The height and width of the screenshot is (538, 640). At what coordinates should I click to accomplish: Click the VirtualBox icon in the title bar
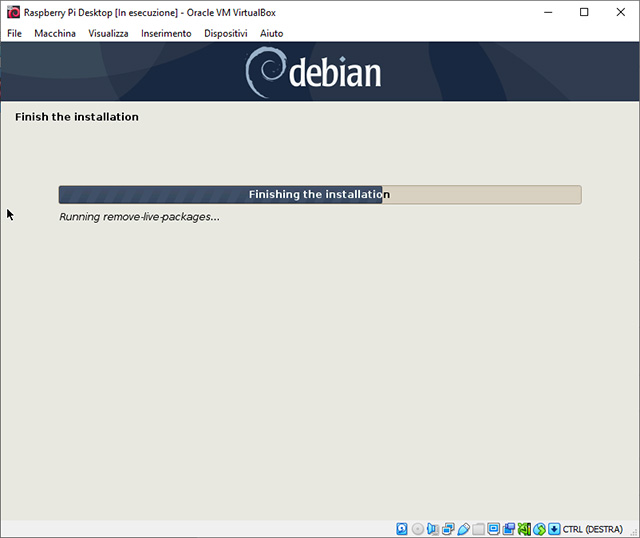click(13, 12)
